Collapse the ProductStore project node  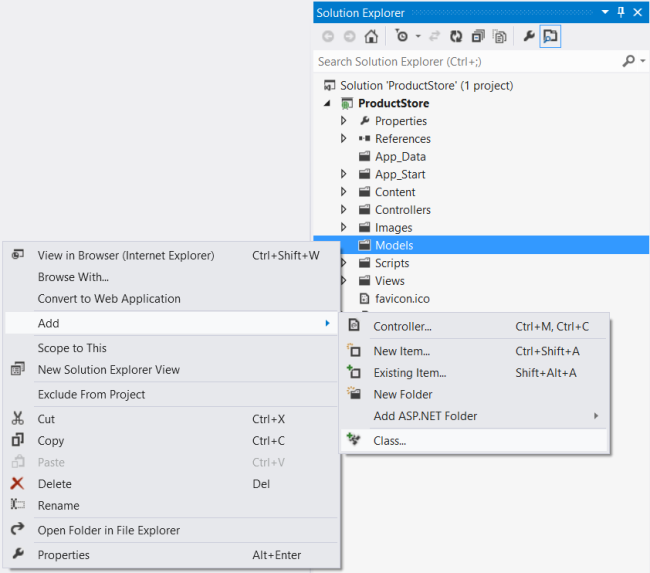click(328, 104)
